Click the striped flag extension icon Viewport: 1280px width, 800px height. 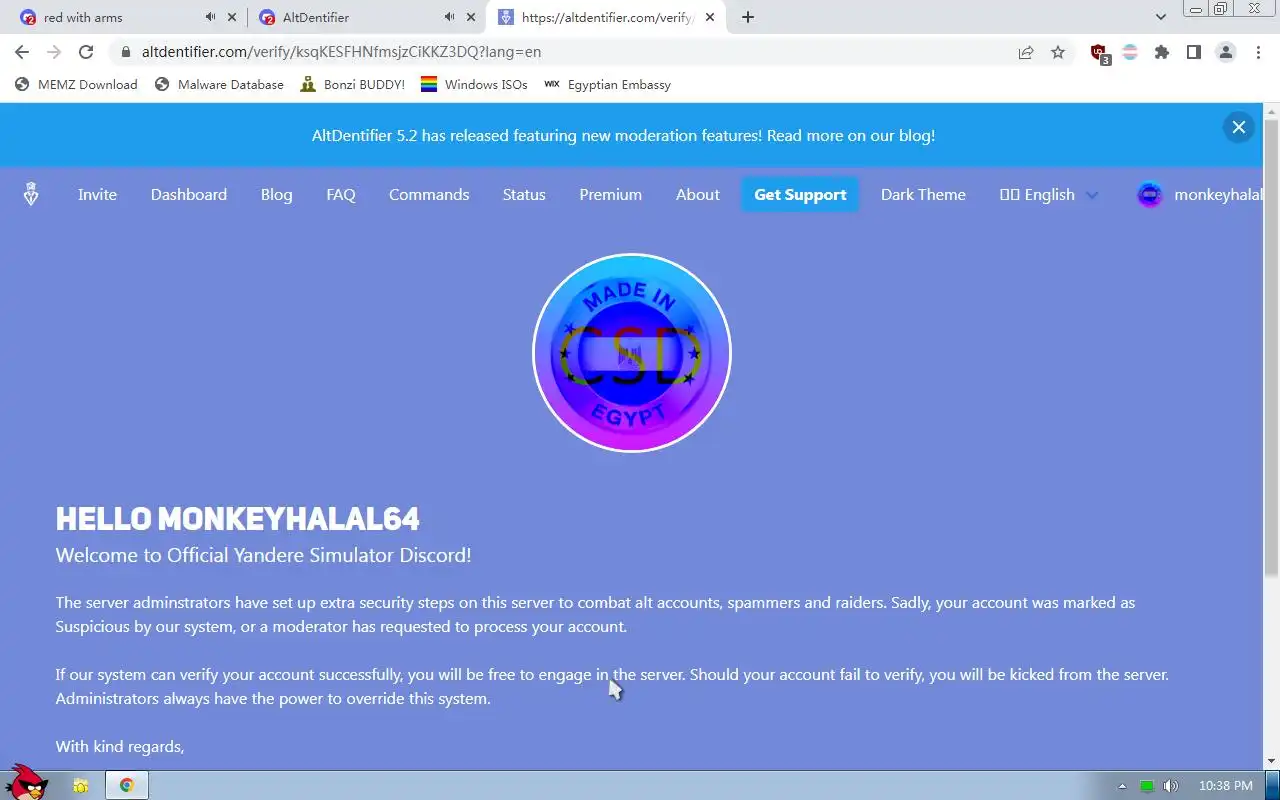(x=1130, y=52)
